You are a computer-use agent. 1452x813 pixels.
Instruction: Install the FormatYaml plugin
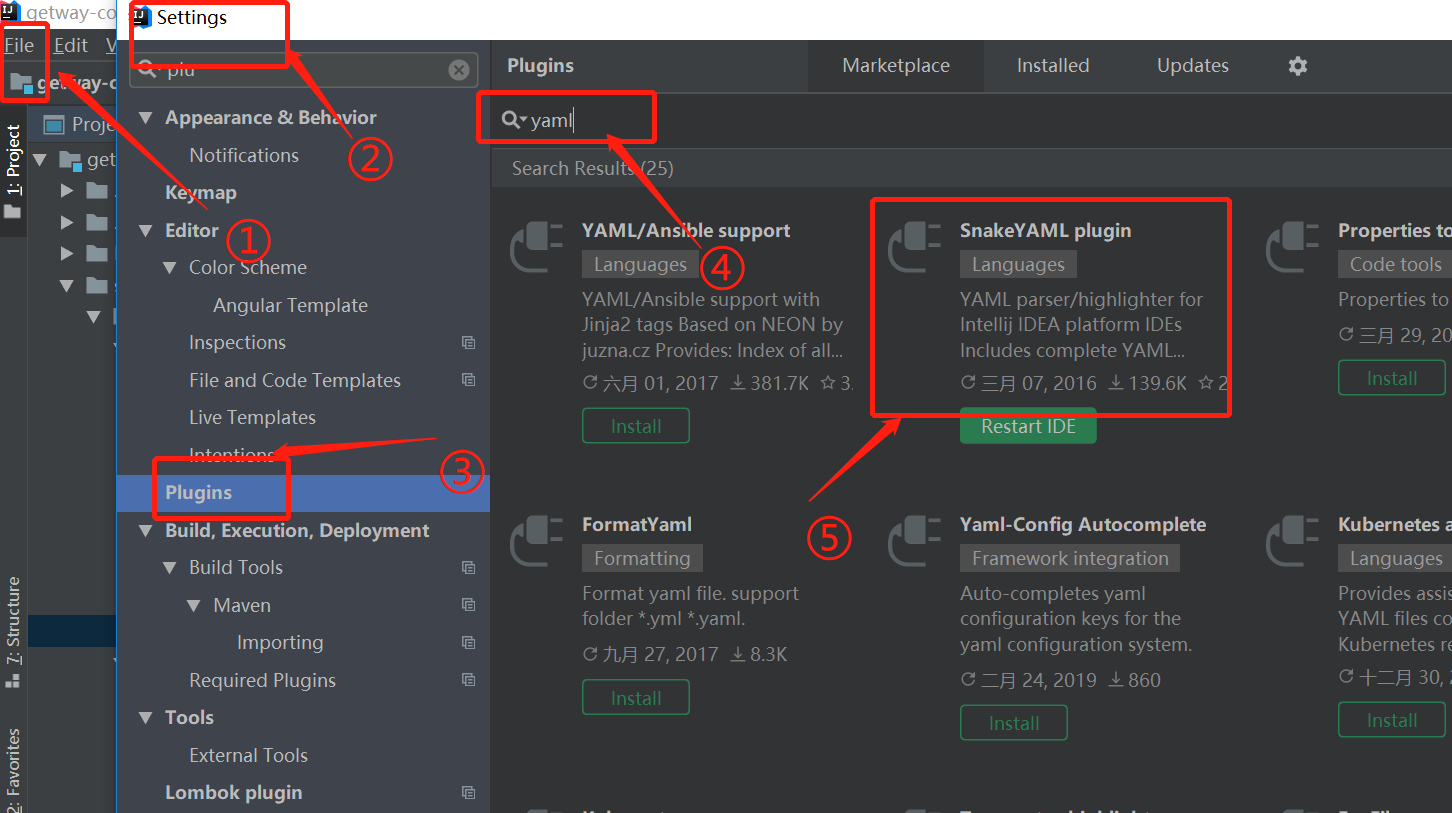[636, 698]
